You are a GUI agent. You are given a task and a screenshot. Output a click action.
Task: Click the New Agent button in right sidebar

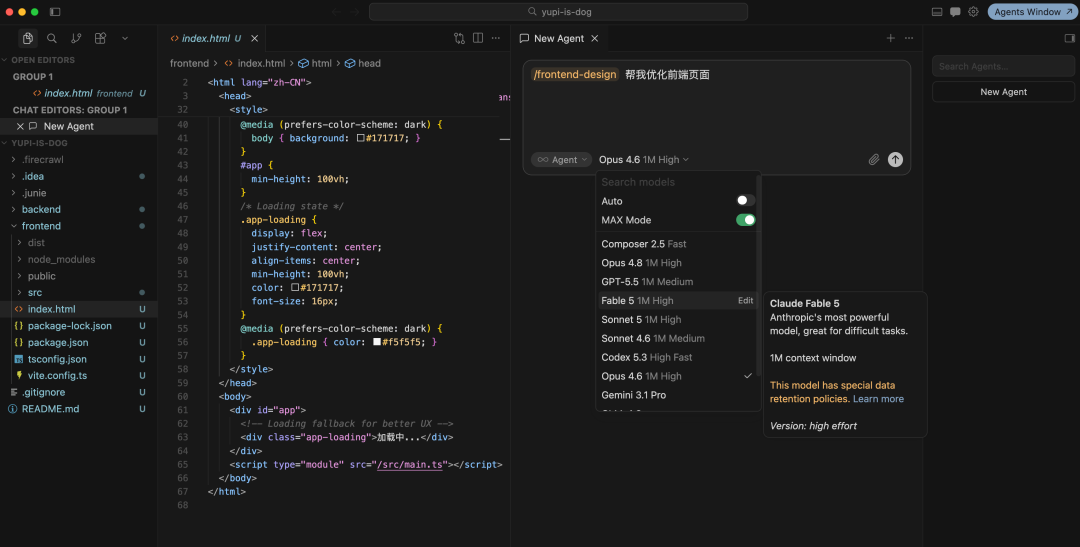coord(1003,92)
